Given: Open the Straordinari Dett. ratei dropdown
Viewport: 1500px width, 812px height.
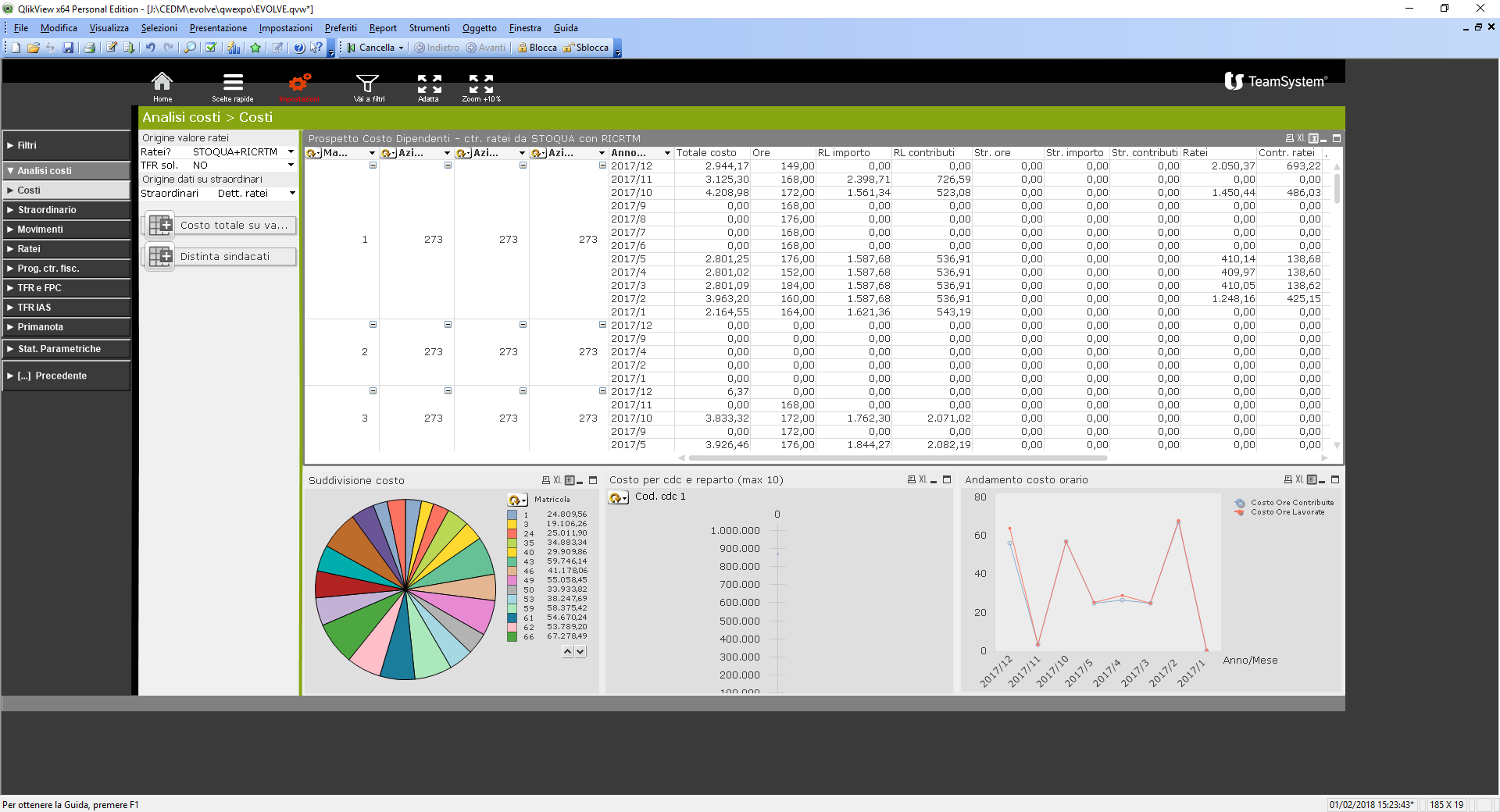Looking at the screenshot, I should [292, 194].
